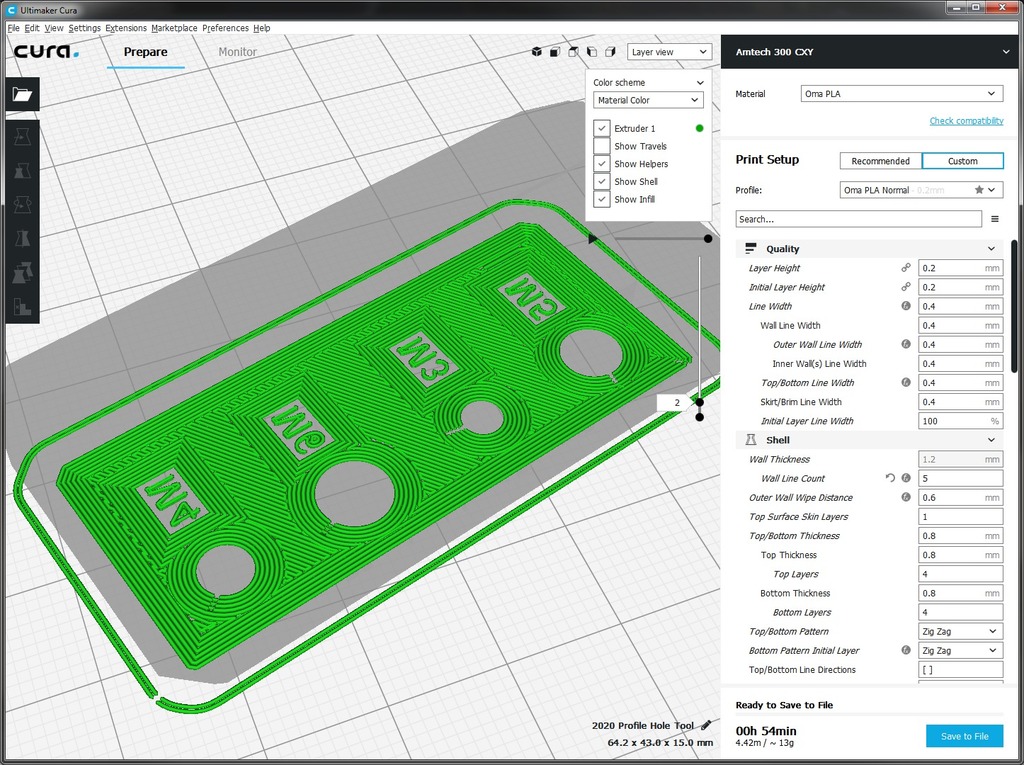Click the pencil icon beside model name

(706, 725)
